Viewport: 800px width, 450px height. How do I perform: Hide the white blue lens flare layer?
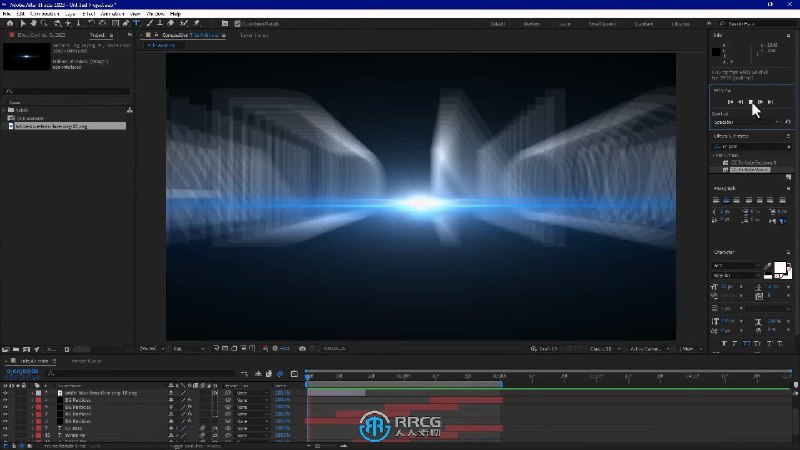pyautogui.click(x=5, y=393)
